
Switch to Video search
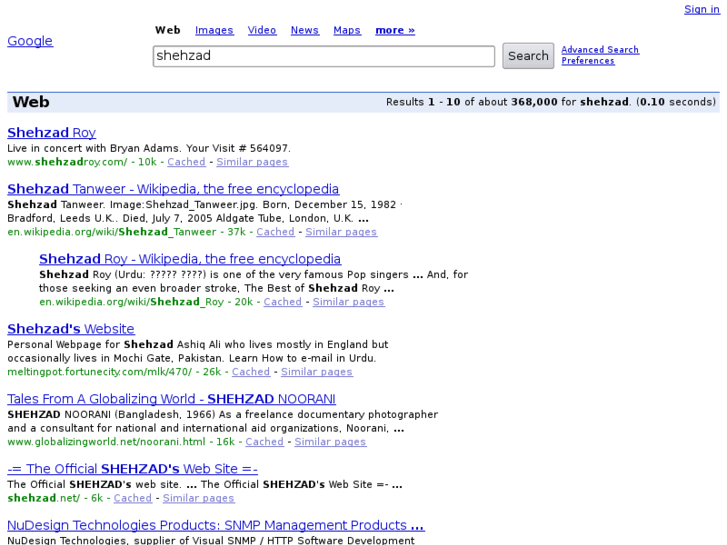point(261,30)
